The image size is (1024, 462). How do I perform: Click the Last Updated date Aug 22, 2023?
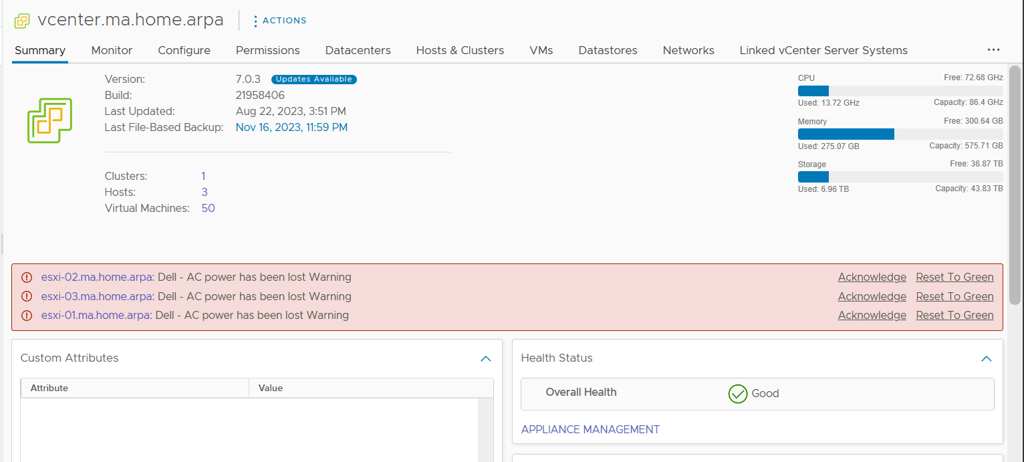click(x=291, y=111)
